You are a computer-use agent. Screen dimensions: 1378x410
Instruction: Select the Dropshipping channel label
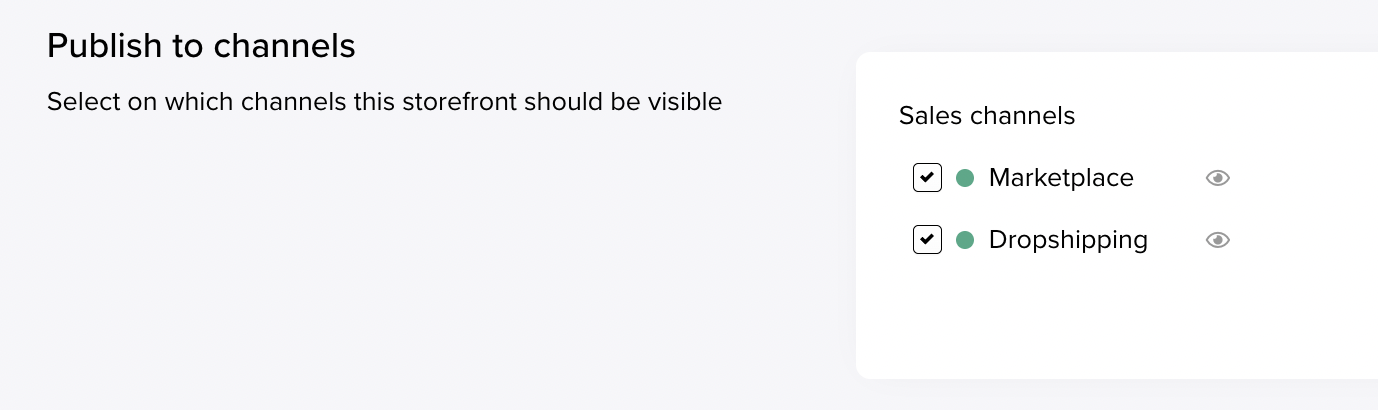click(x=1068, y=240)
